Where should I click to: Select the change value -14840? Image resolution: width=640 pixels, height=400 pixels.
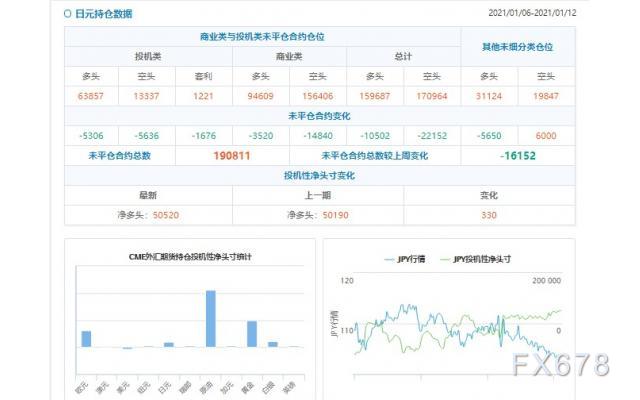(318, 136)
